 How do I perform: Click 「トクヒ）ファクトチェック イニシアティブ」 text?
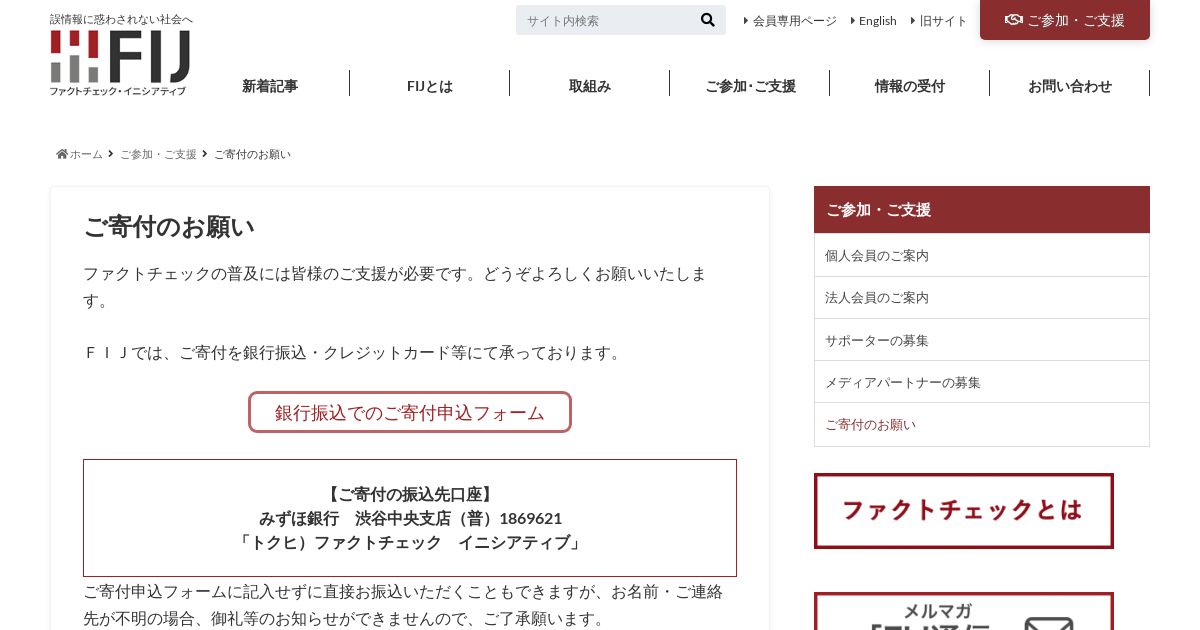(410, 542)
